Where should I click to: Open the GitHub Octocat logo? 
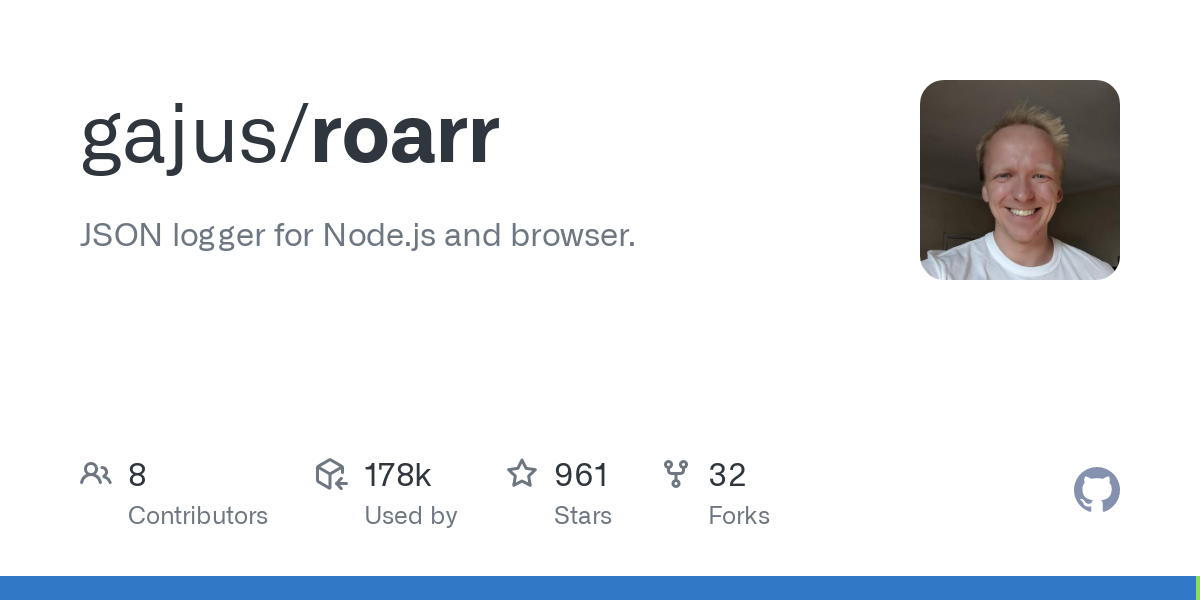(x=1097, y=490)
